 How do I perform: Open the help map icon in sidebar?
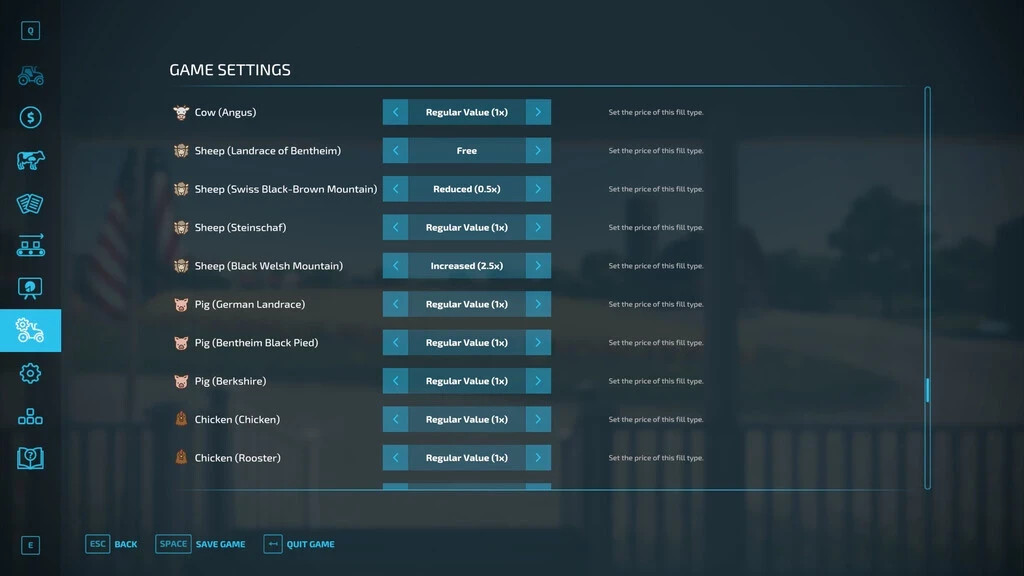click(x=30, y=458)
